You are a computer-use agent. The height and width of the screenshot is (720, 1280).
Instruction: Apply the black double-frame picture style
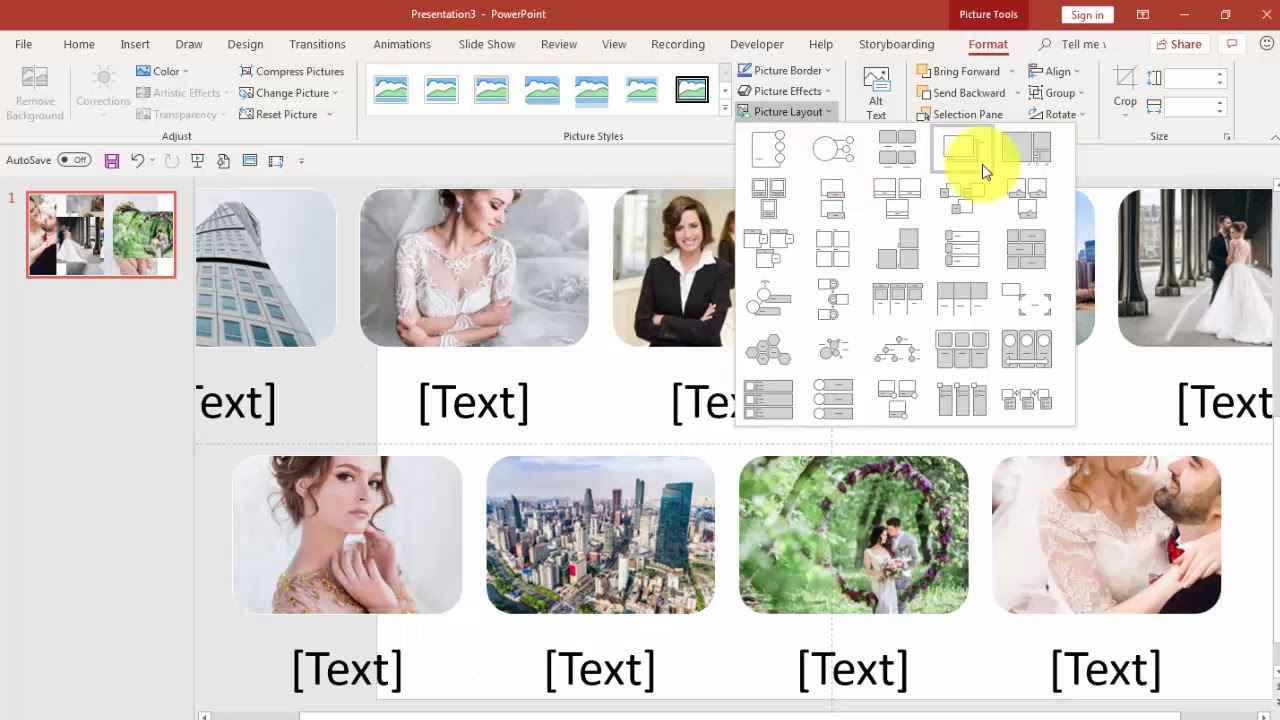(692, 90)
